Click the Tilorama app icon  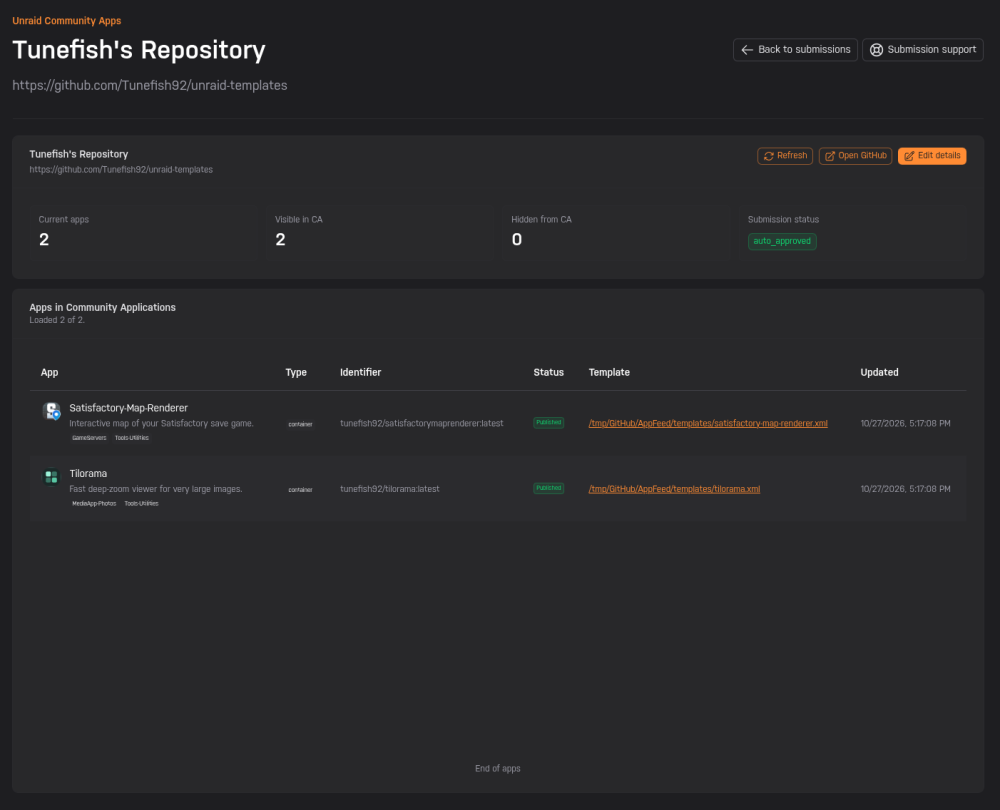click(x=52, y=476)
